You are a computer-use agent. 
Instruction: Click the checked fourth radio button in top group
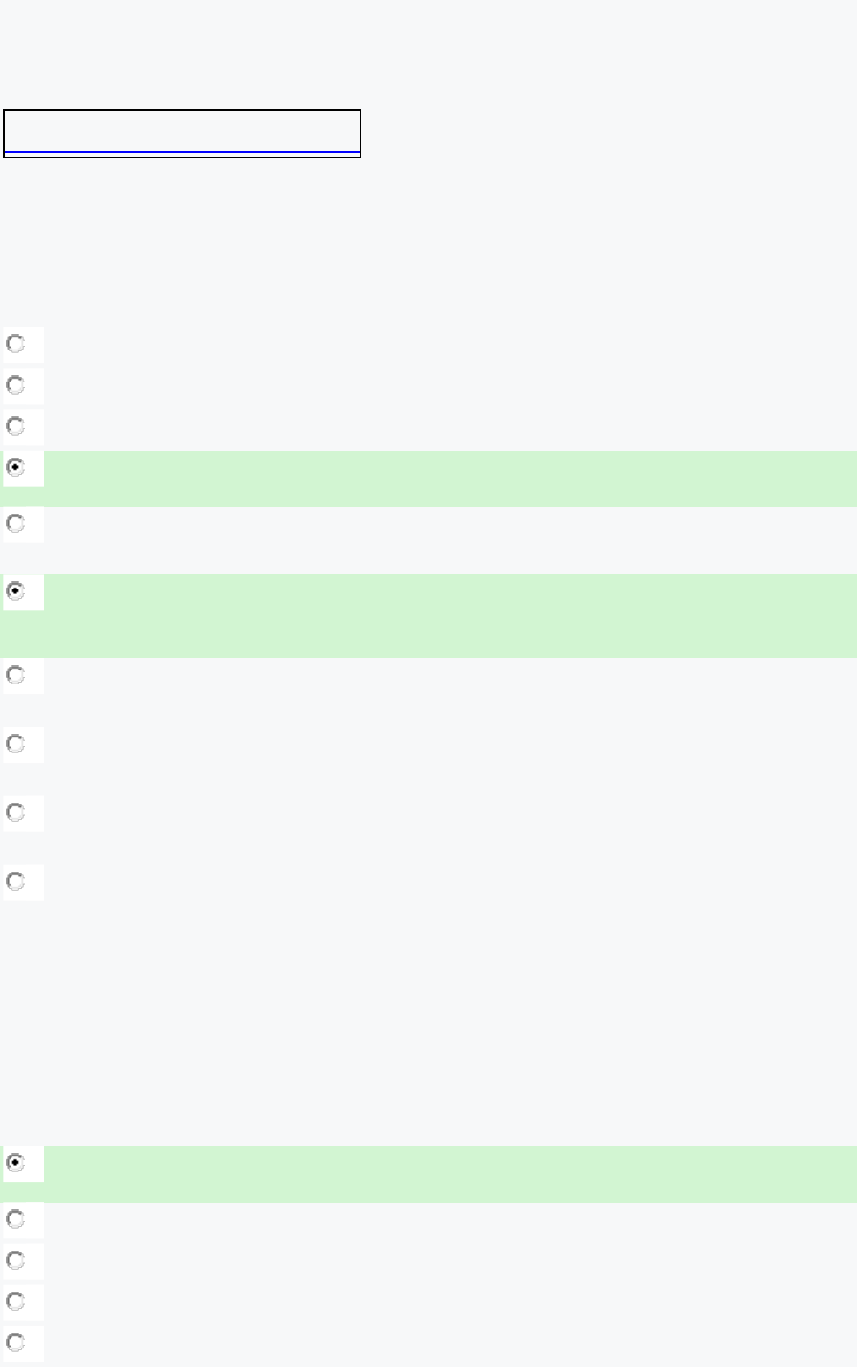click(x=16, y=467)
